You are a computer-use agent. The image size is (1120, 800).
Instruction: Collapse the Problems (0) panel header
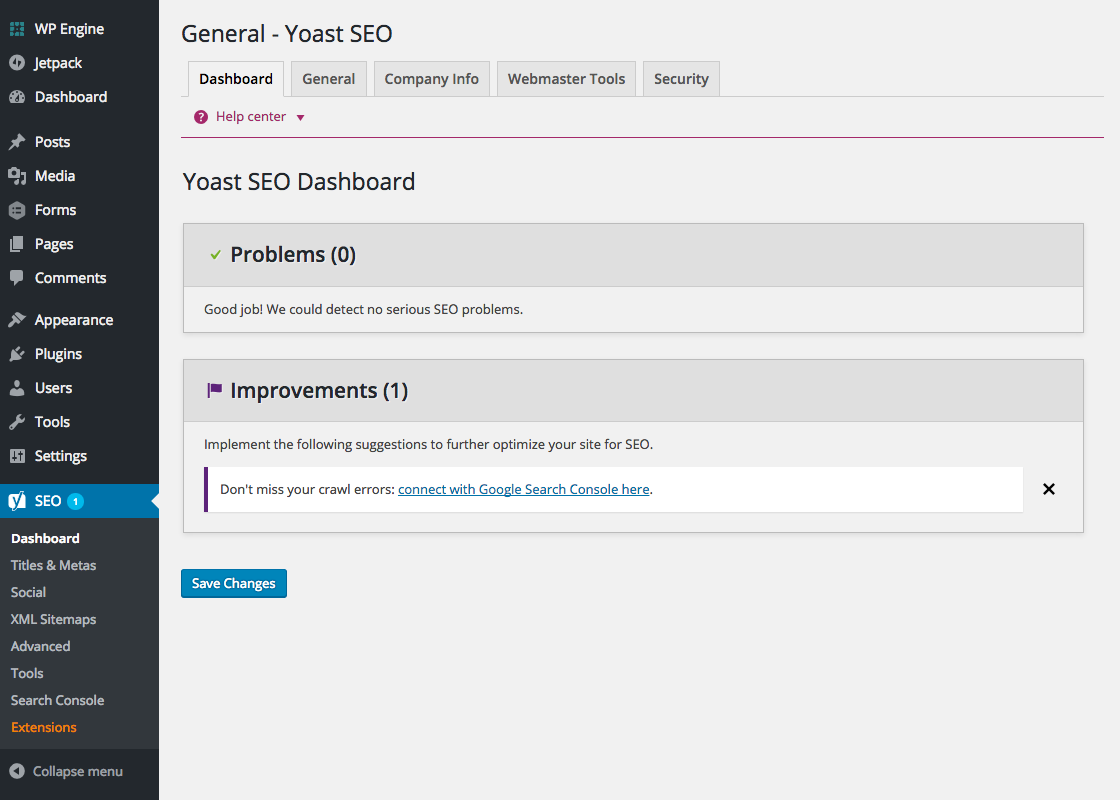[634, 255]
